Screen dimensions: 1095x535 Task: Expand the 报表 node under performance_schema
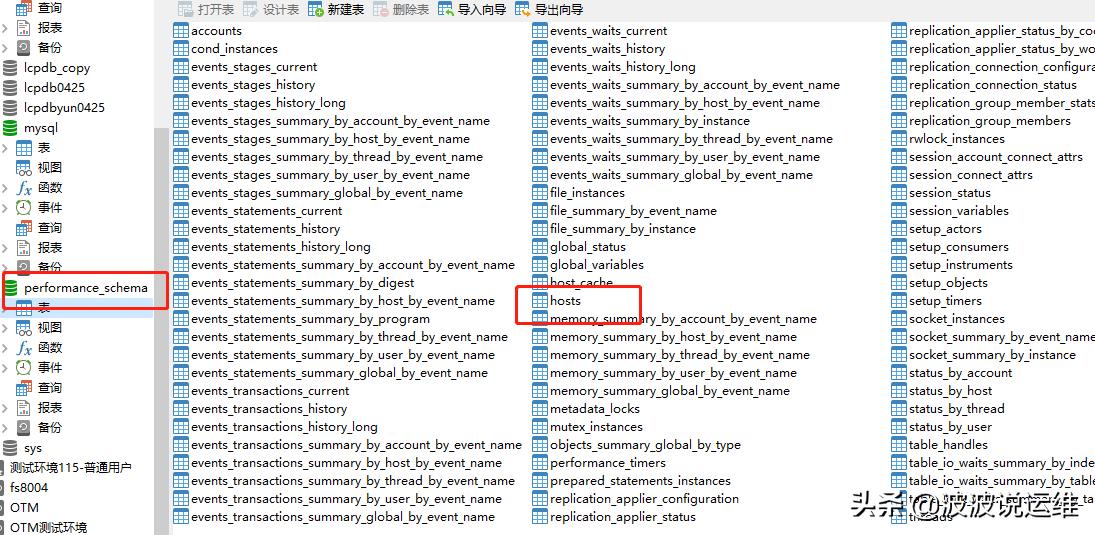point(5,408)
